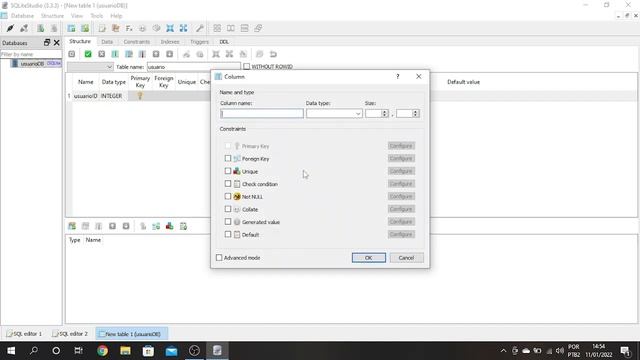The height and width of the screenshot is (360, 640).
Task: Focus the Column name input field
Action: [262, 113]
